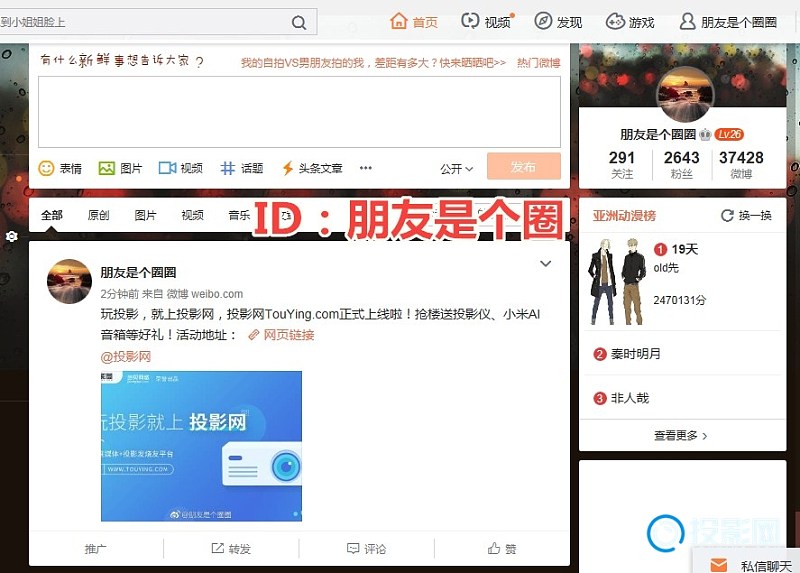Go to 首页 home icon
Screen dimensions: 800x573
(x=399, y=21)
